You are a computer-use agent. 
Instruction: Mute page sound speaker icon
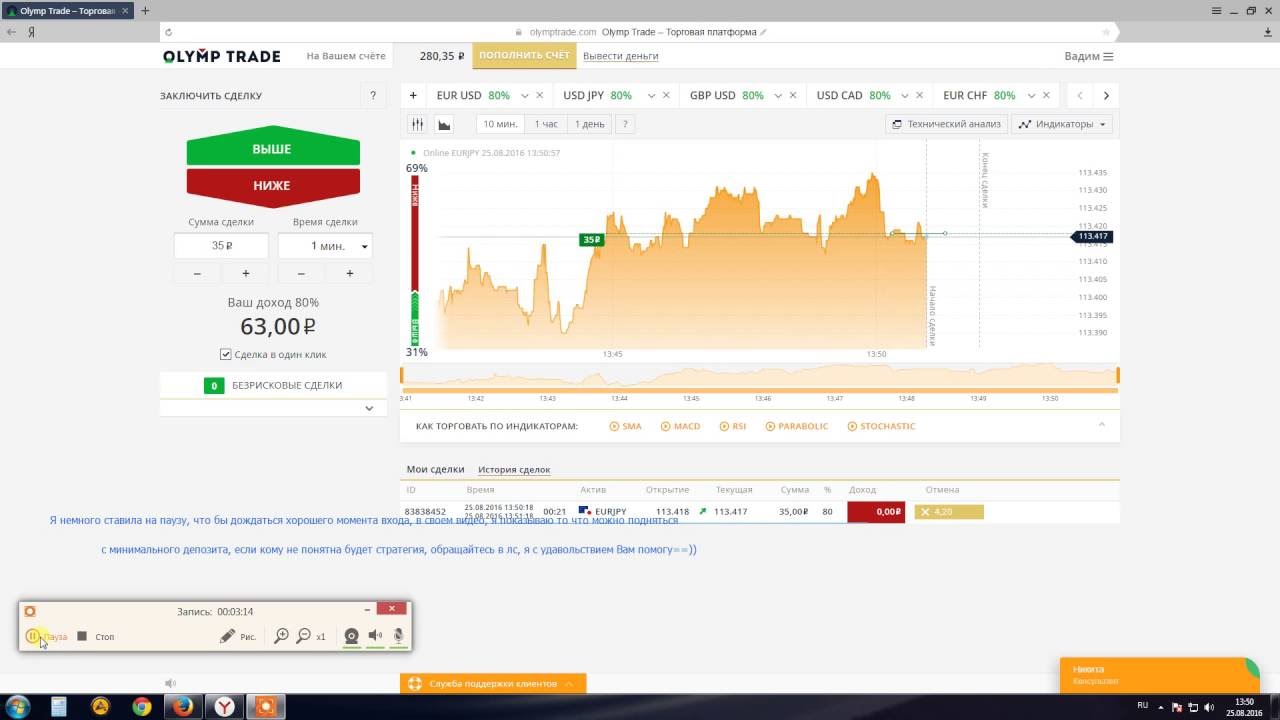[170, 684]
